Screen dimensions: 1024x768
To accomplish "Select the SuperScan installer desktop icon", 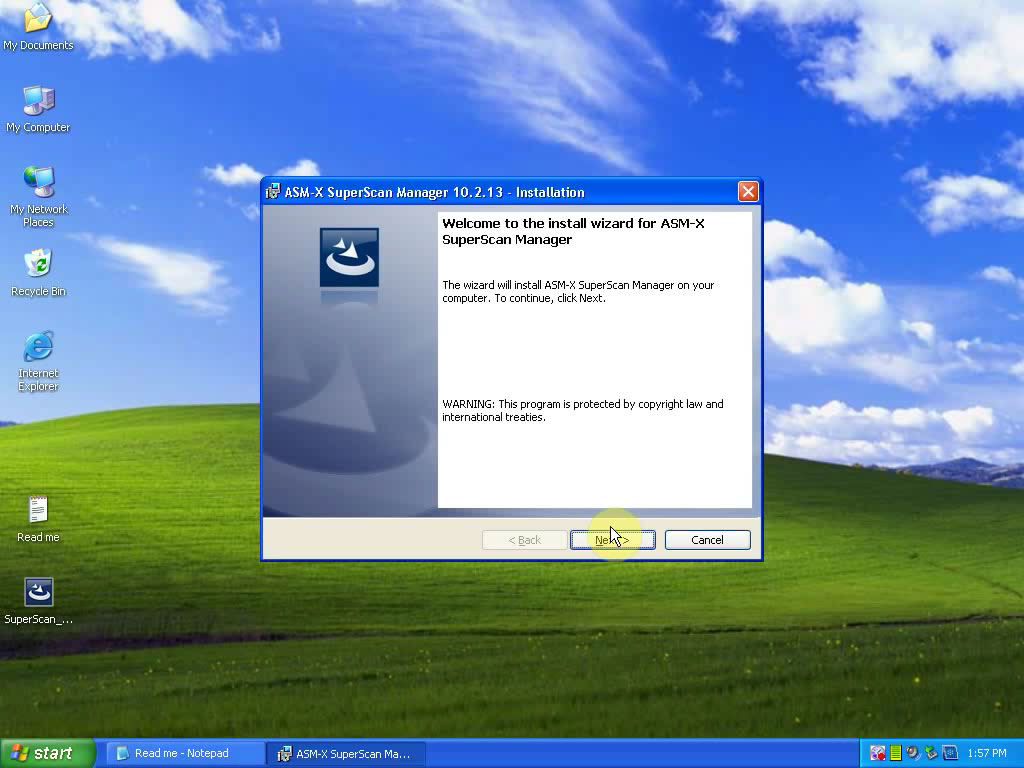I will pyautogui.click(x=38, y=601).
